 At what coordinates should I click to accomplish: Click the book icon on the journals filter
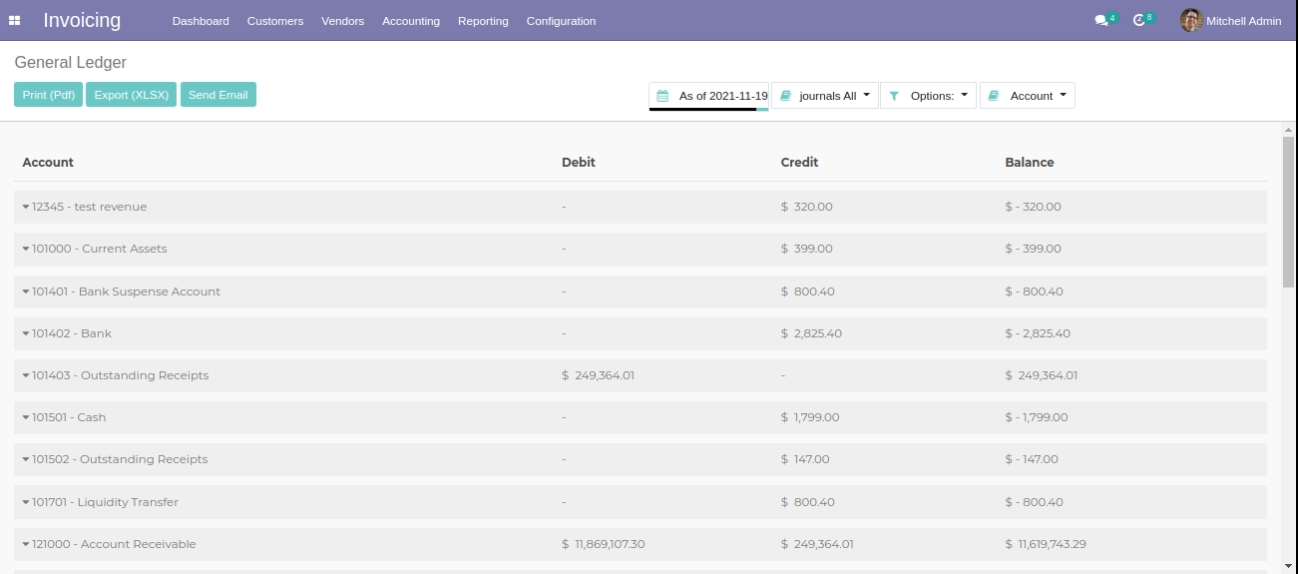pos(786,96)
